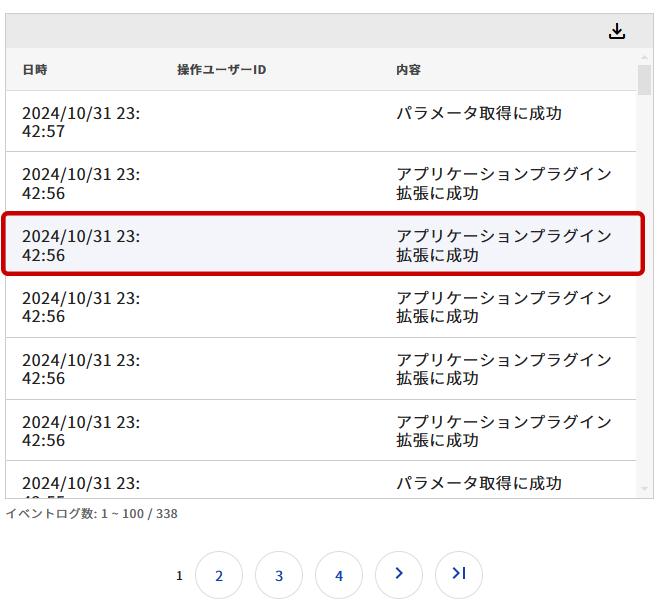The height and width of the screenshot is (604, 657).
Task: Click the red-highlighted アプリケーションプラグイン拡張に成功 row
Action: click(320, 245)
